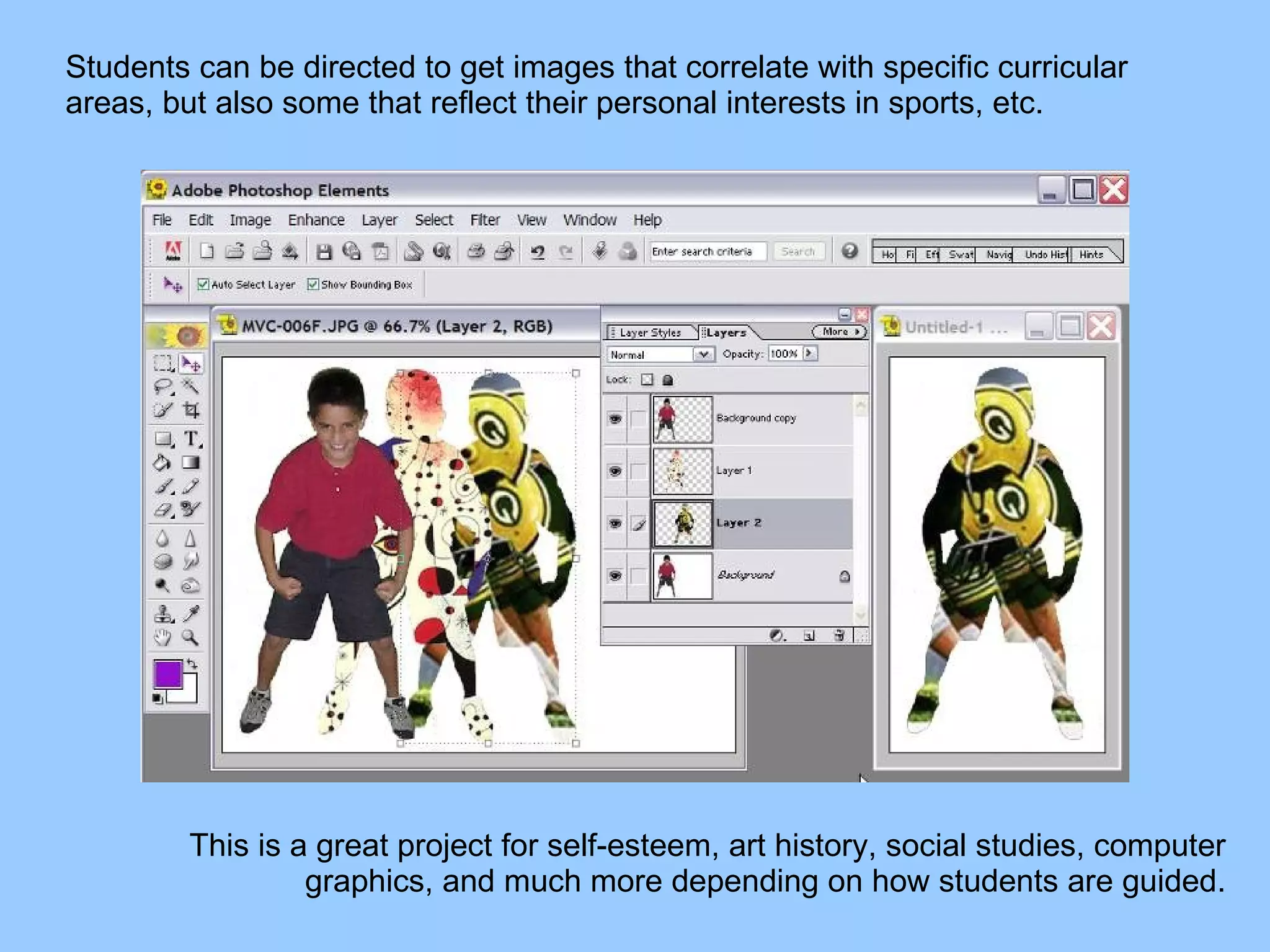This screenshot has height=952, width=1270.
Task: Toggle lock all padlock icon
Action: coord(668,380)
